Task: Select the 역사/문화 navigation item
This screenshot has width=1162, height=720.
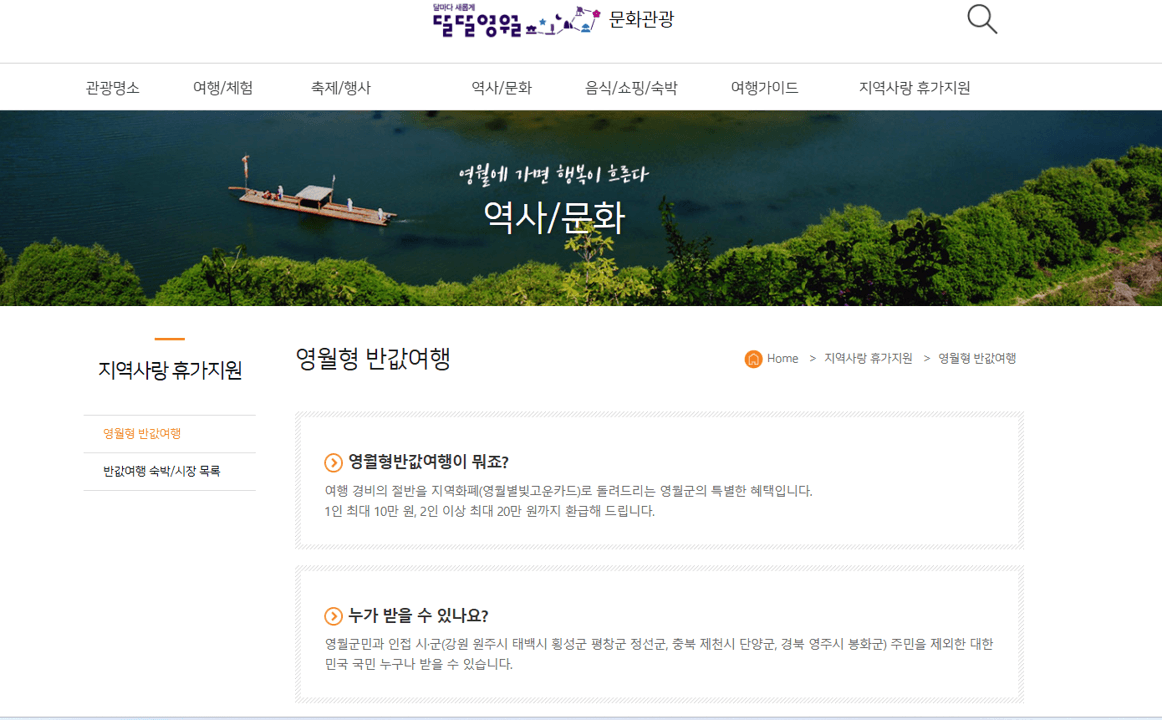Action: coord(500,87)
